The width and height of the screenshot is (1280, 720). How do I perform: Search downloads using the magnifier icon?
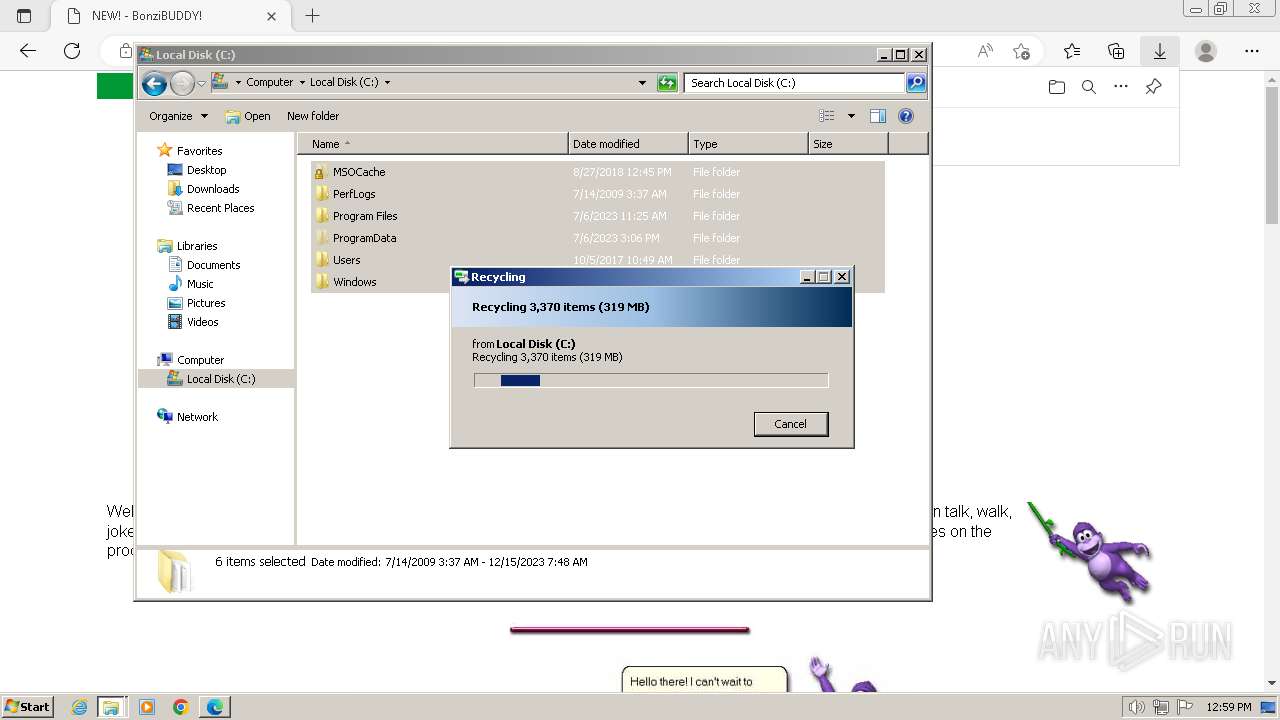pos(1089,87)
